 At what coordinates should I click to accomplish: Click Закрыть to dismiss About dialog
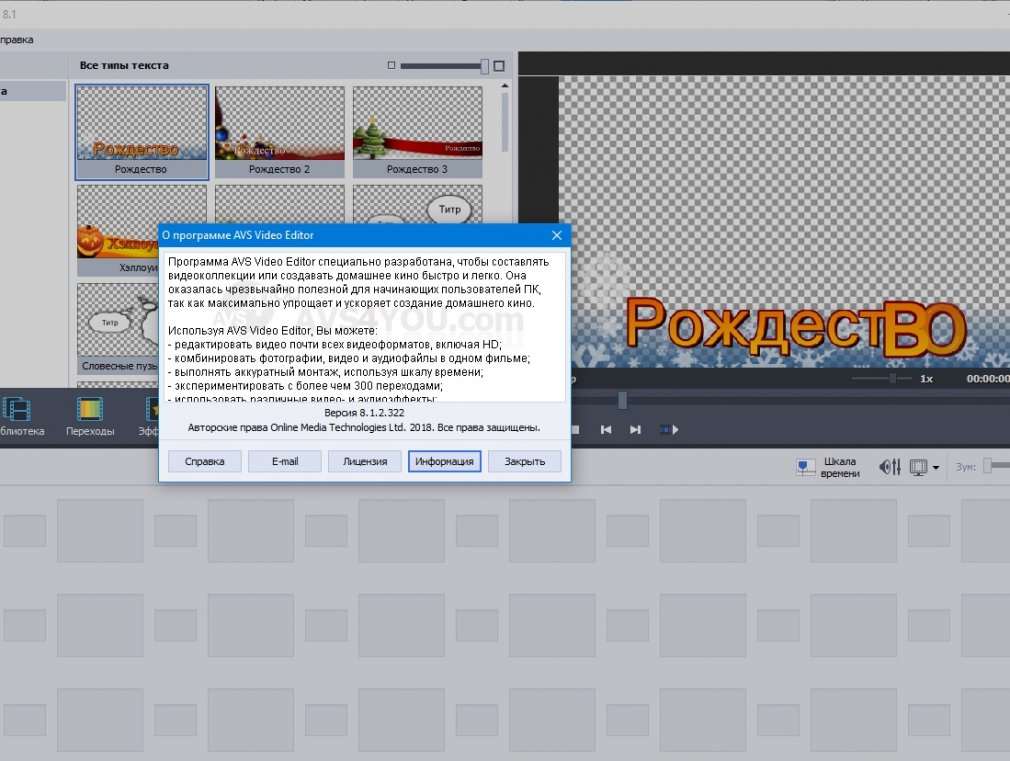[524, 461]
